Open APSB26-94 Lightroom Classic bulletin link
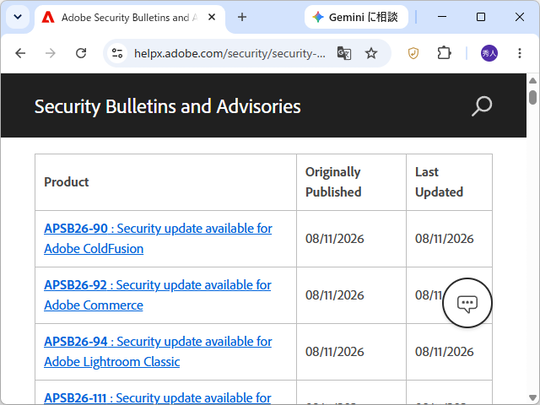Screen dimensions: 540x405 click(158, 352)
